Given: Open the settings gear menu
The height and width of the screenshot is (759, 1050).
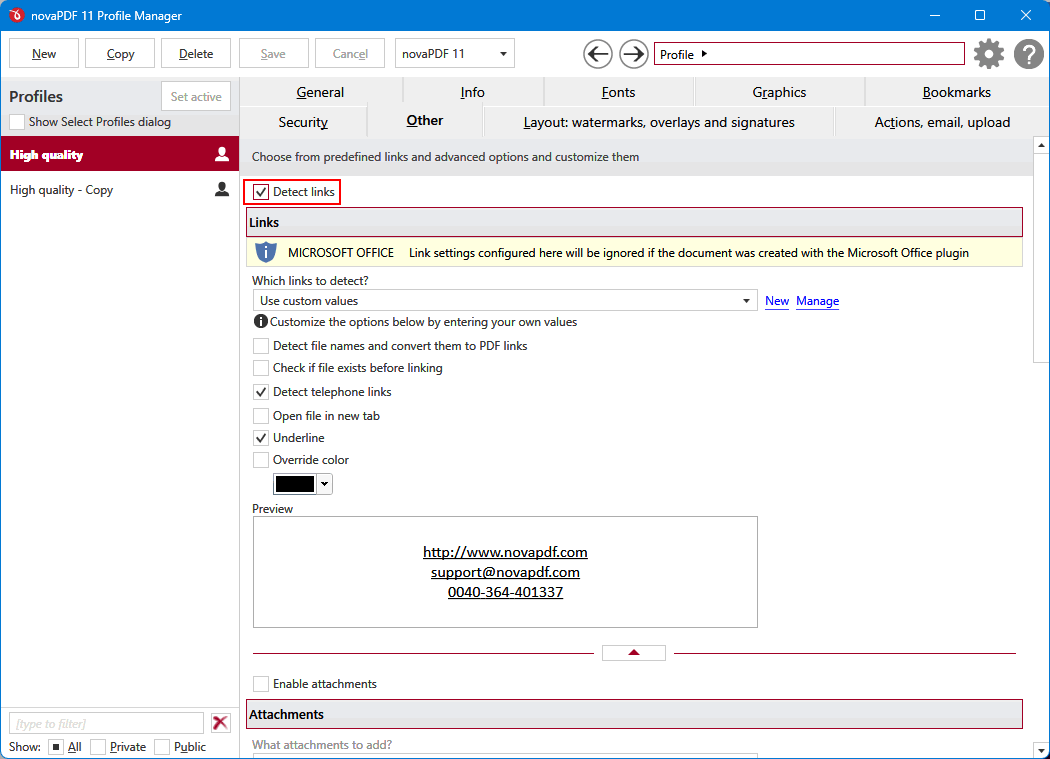Looking at the screenshot, I should pos(988,54).
